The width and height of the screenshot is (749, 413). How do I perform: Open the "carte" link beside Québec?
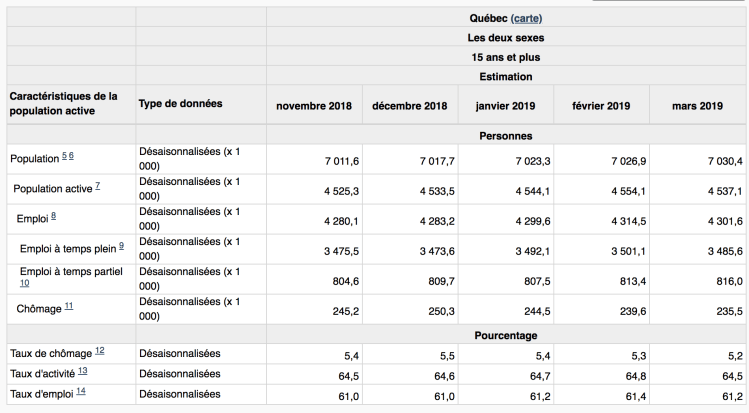(x=527, y=19)
